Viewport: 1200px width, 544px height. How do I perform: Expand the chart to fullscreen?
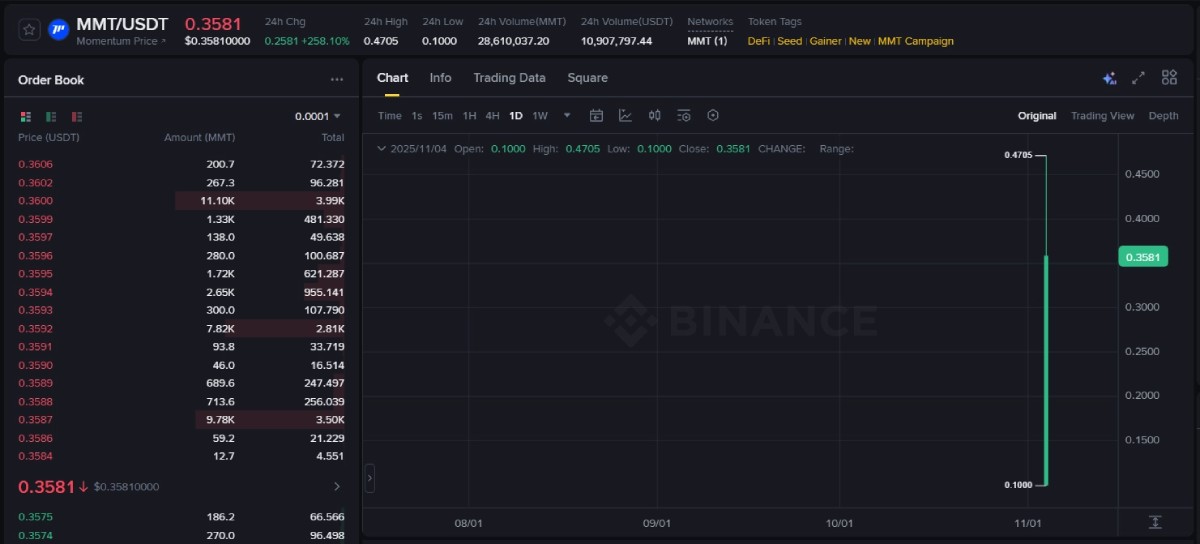point(1138,78)
